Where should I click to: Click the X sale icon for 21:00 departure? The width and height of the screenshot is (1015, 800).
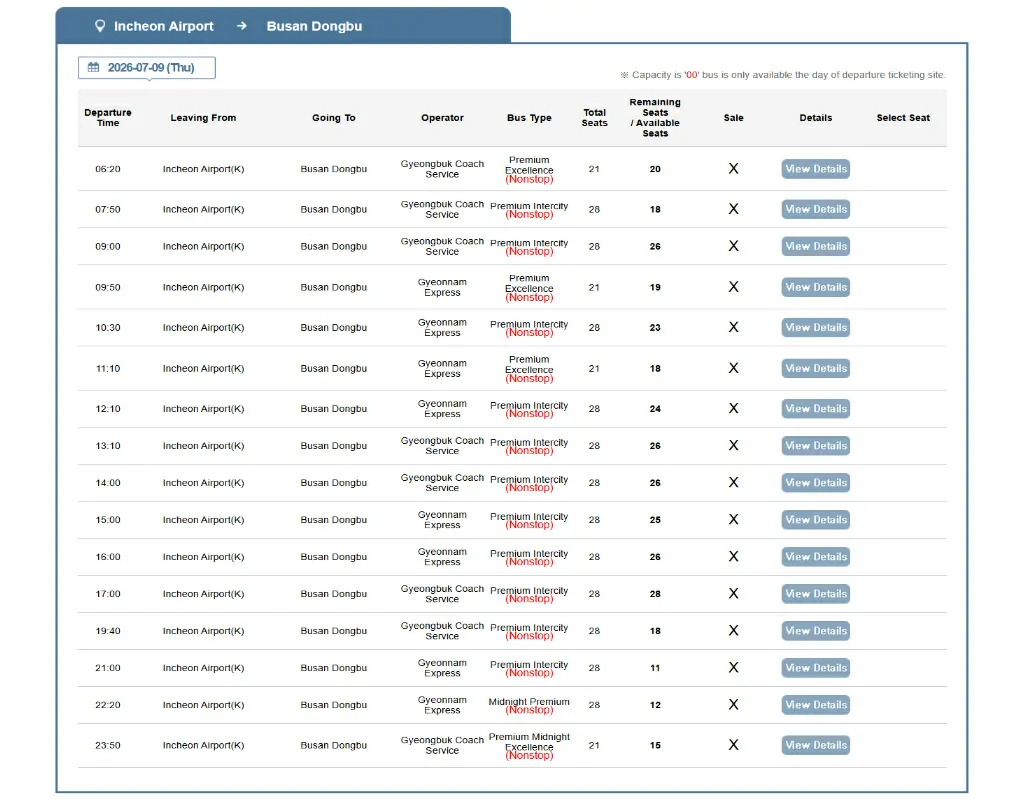[x=733, y=667]
